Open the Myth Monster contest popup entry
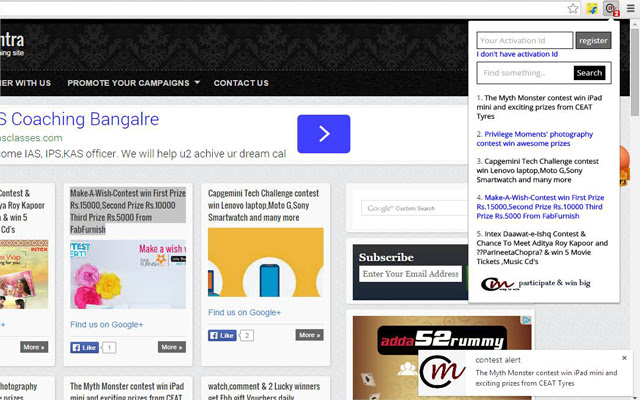Image resolution: width=640 pixels, height=400 pixels. [539, 107]
